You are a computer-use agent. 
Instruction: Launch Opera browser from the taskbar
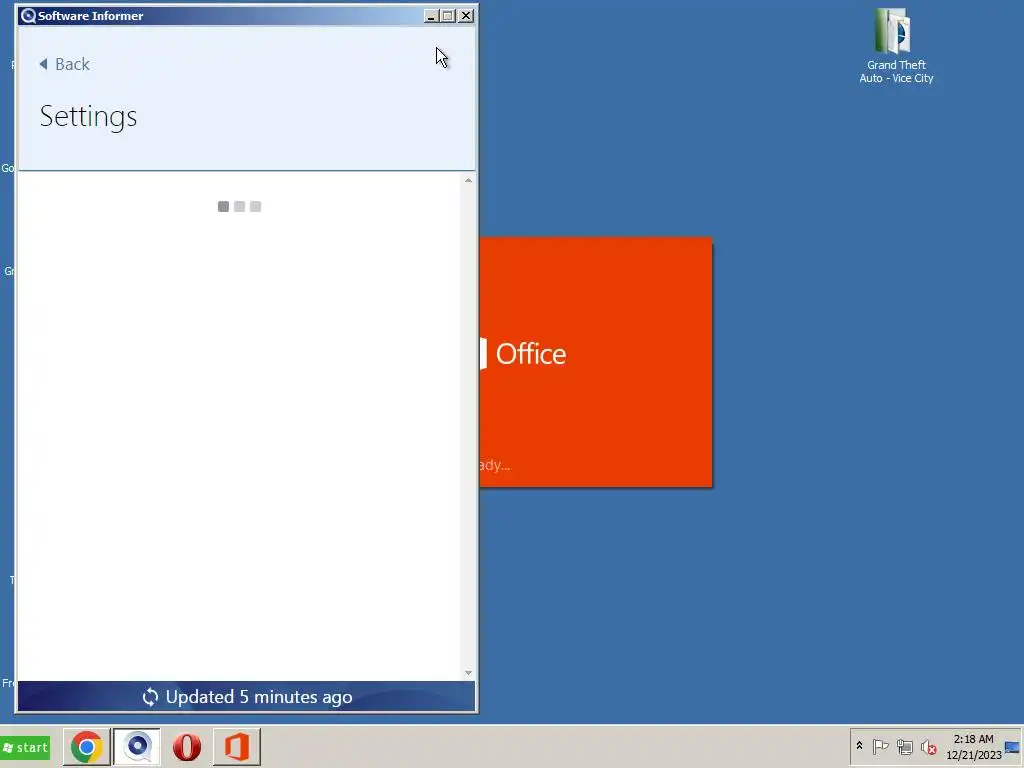click(x=187, y=746)
